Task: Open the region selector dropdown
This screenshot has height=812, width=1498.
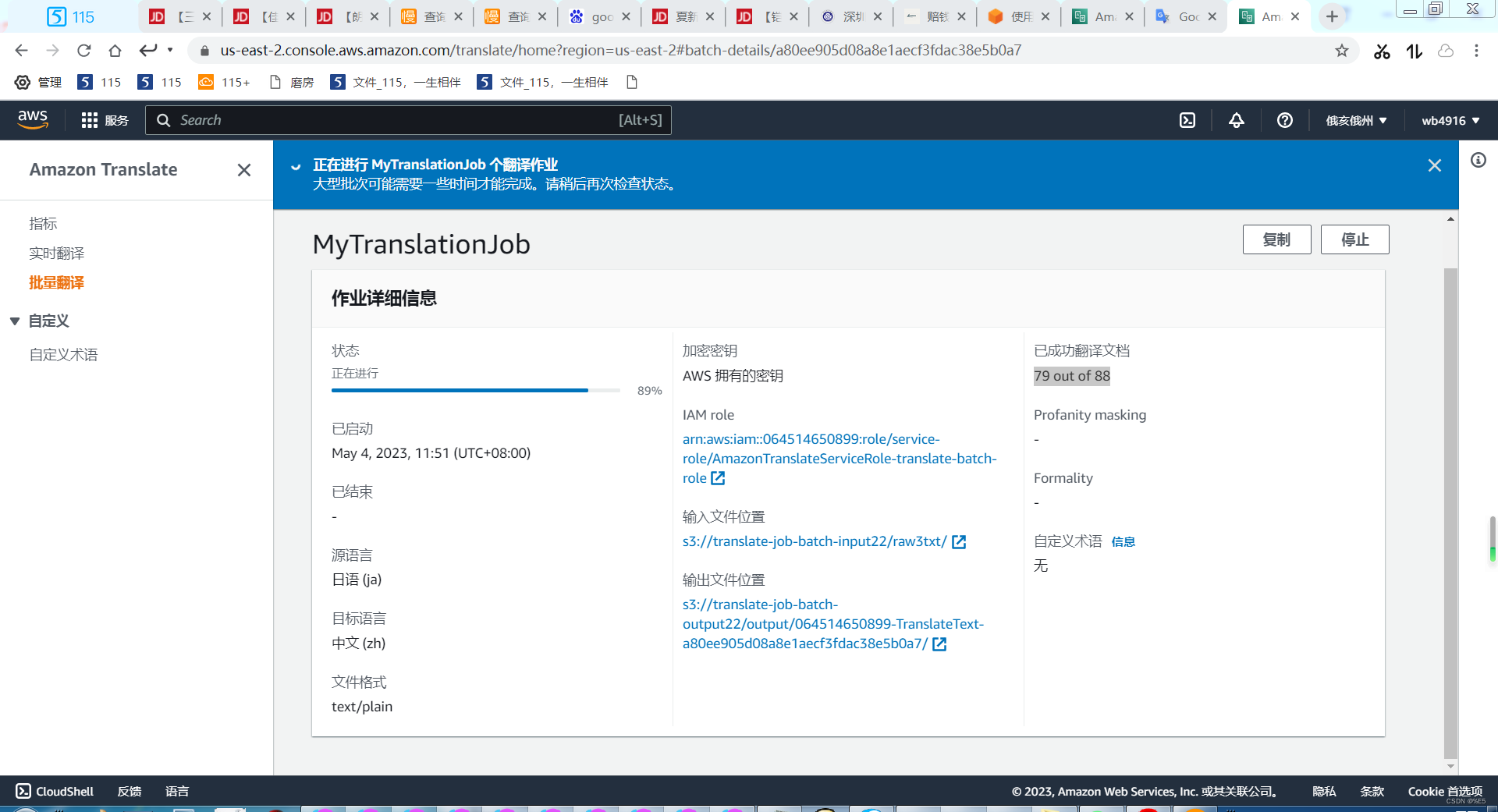Action: [1356, 120]
